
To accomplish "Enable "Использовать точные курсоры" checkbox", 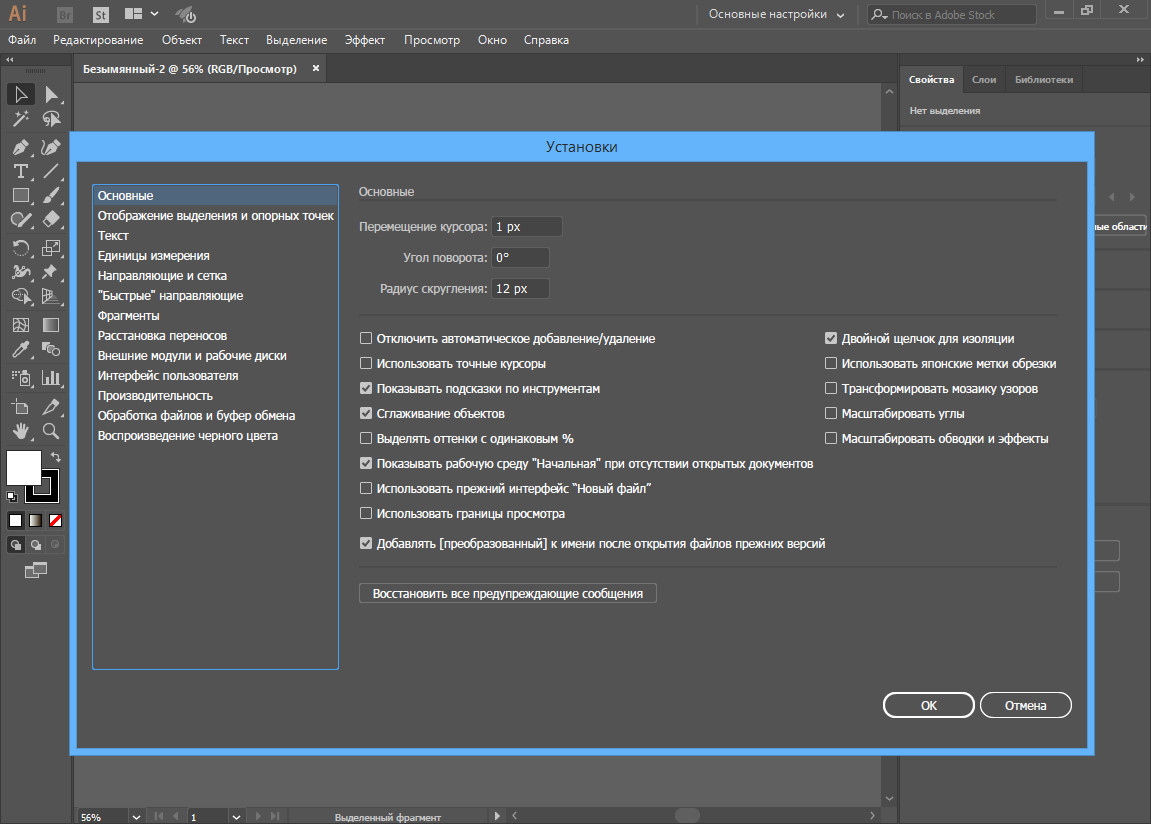I will click(x=366, y=364).
